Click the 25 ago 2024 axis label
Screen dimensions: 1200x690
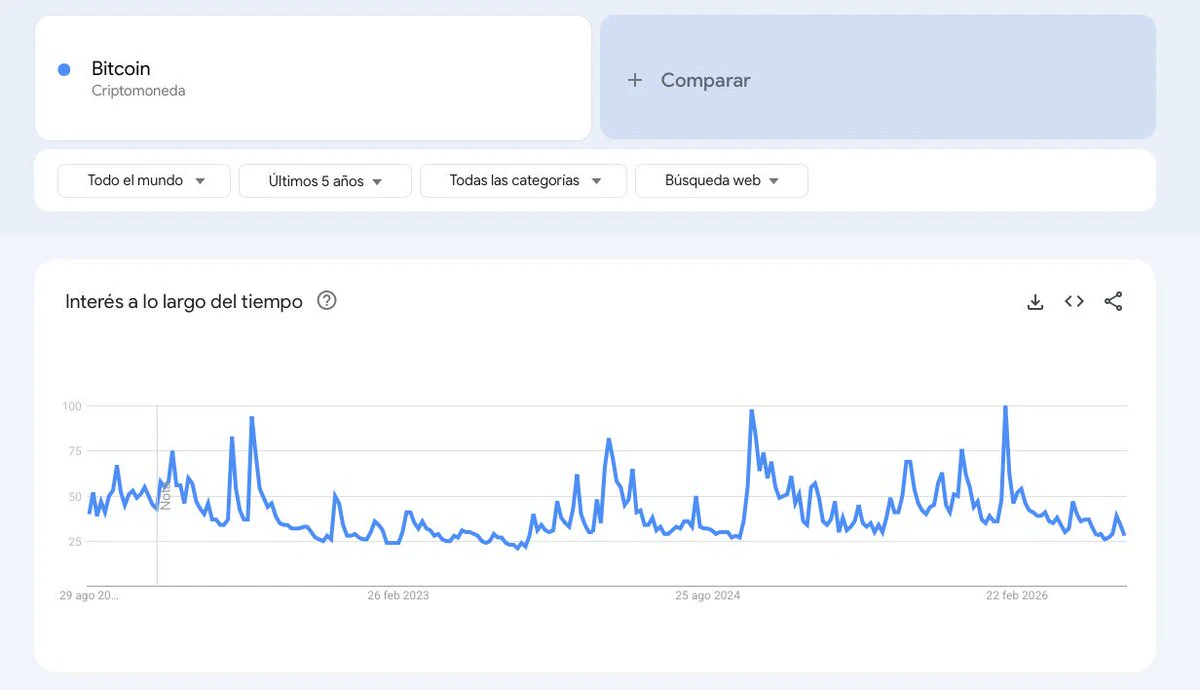coord(708,596)
